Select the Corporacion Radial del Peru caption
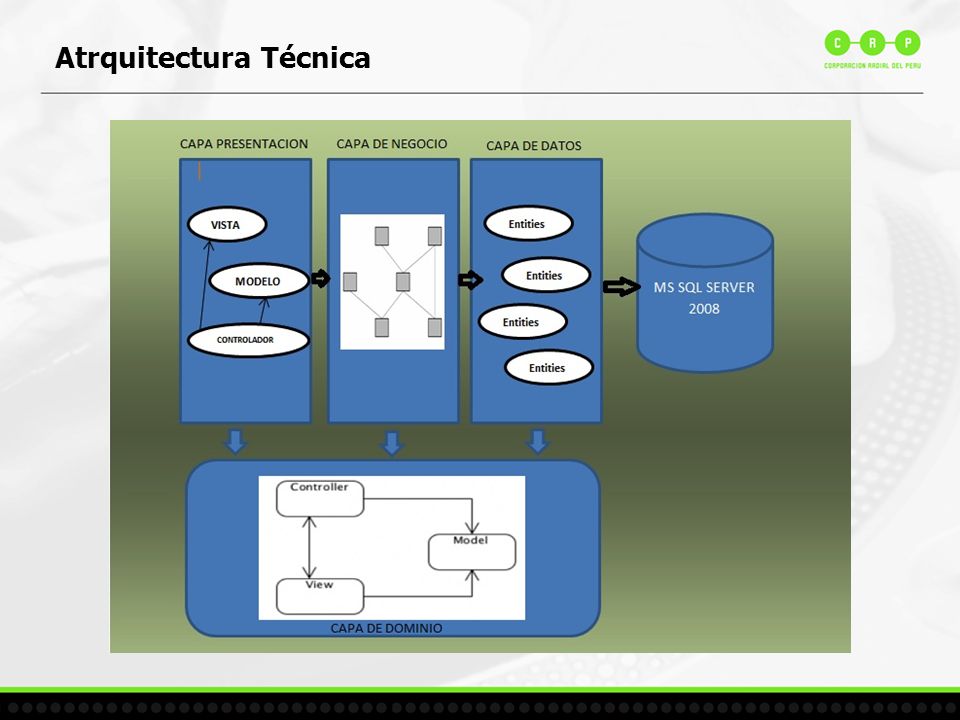This screenshot has height=720, width=960. [x=872, y=65]
